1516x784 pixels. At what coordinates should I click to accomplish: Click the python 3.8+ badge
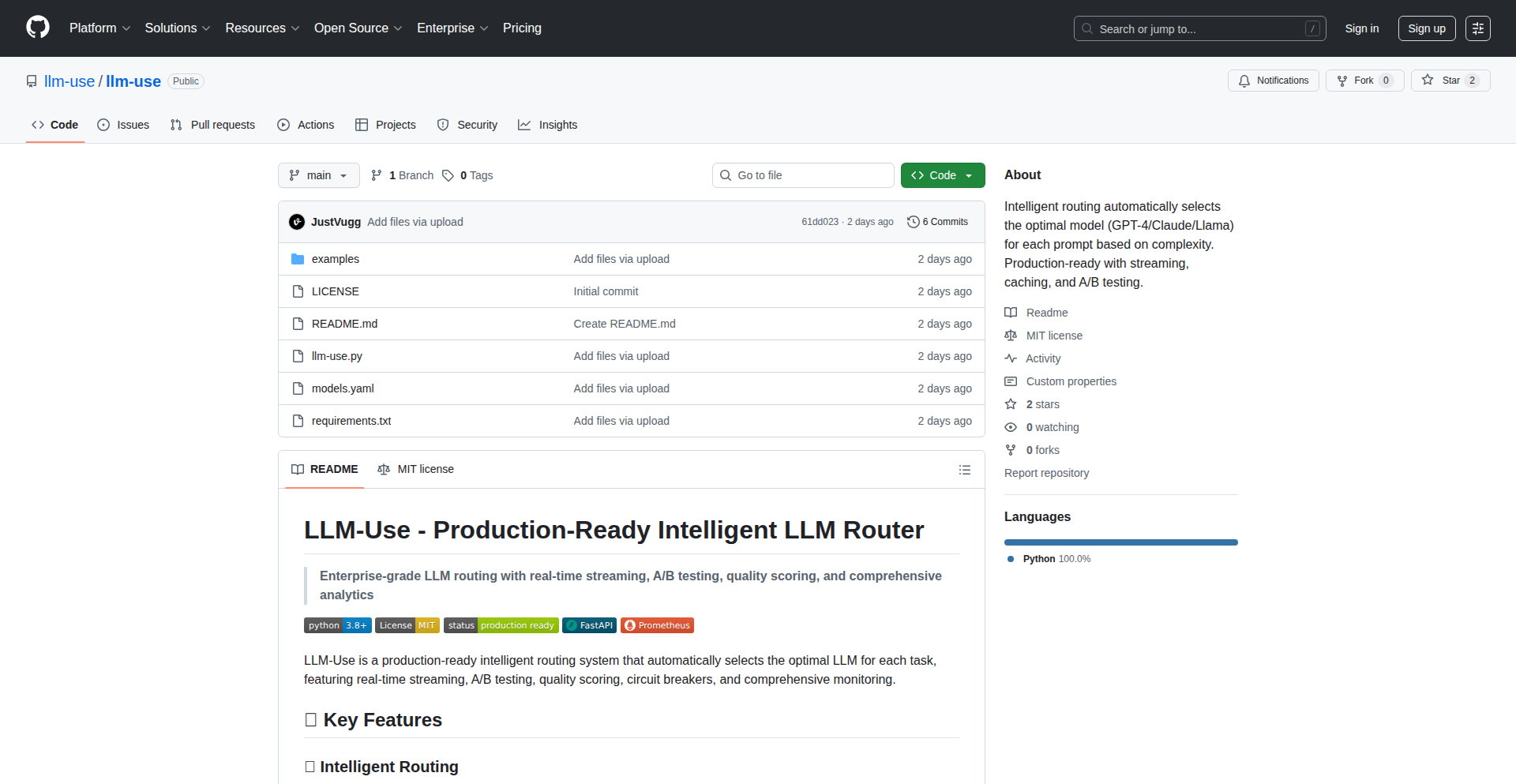click(337, 625)
